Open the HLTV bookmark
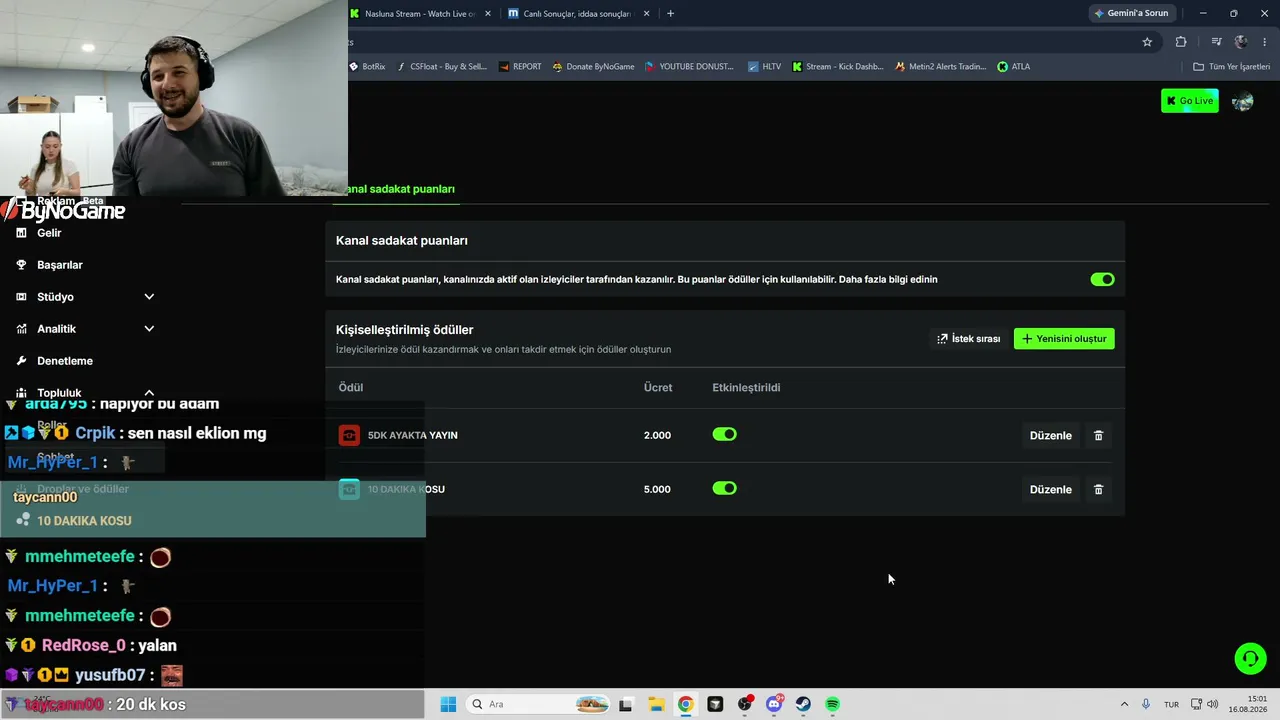The height and width of the screenshot is (720, 1280). (x=764, y=67)
